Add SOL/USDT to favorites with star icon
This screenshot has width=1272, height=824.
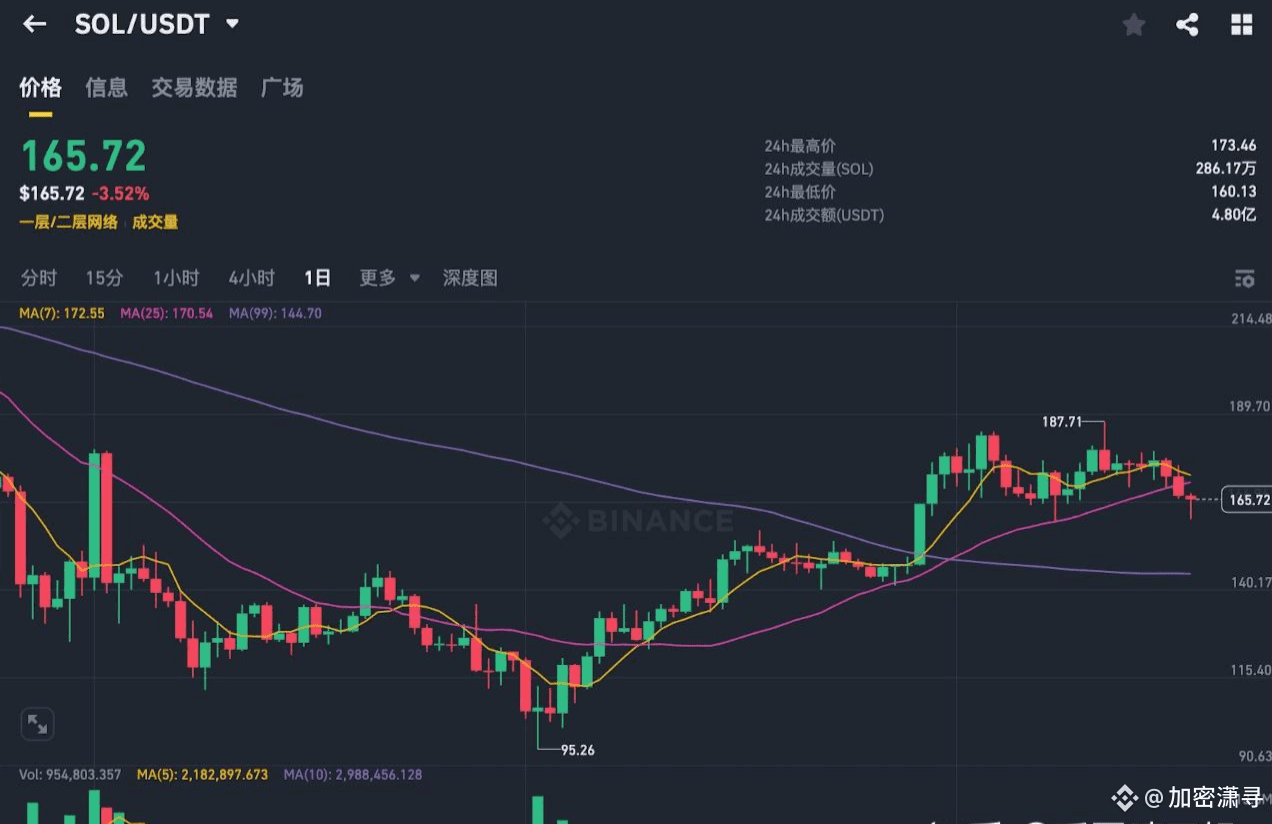(x=1133, y=25)
